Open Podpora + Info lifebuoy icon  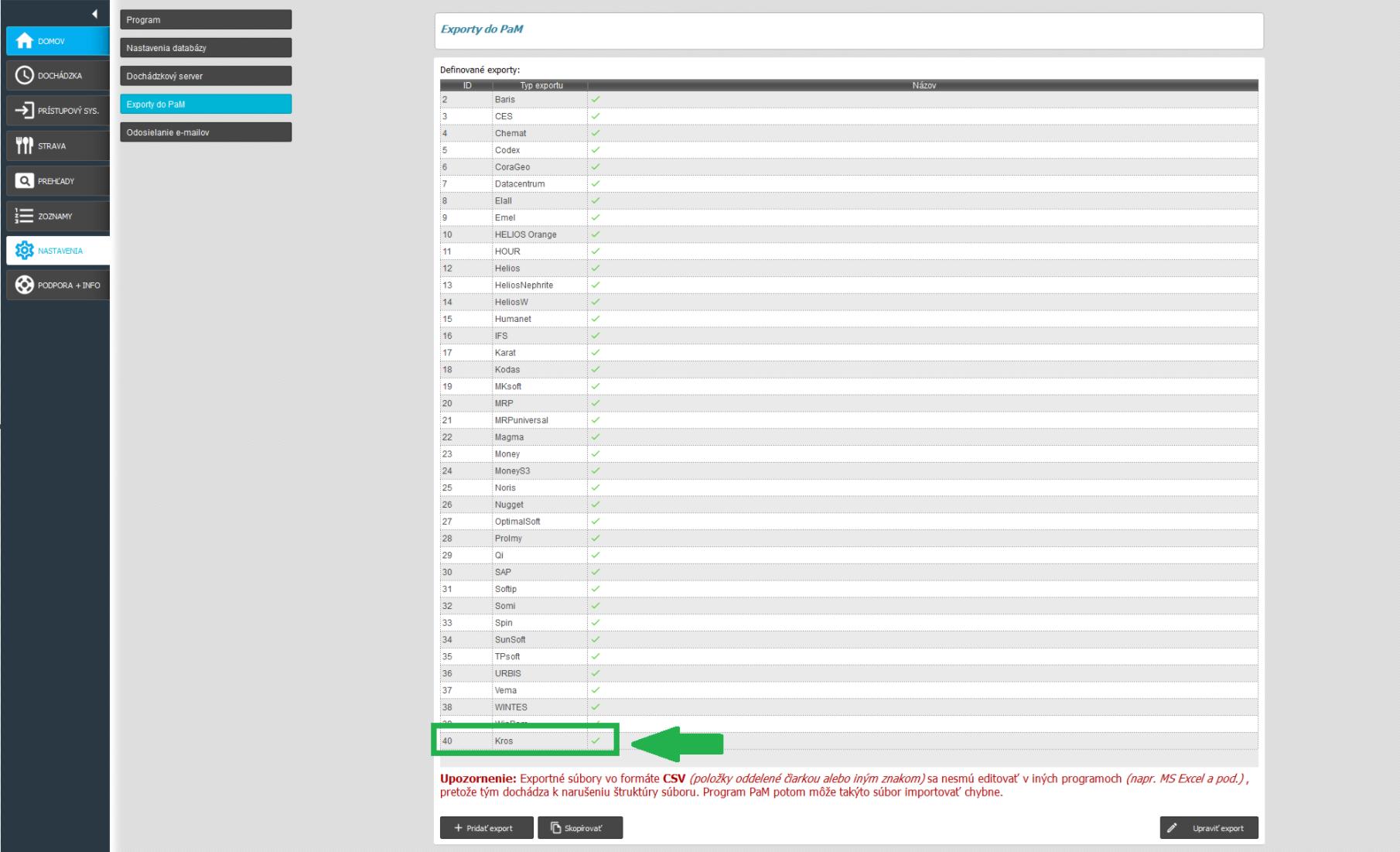[x=25, y=286]
